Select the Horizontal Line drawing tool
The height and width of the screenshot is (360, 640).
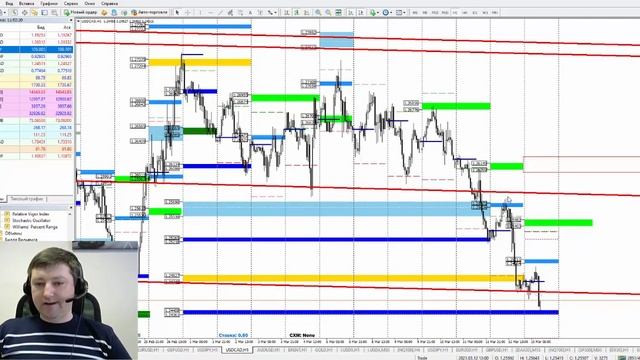click(x=211, y=13)
